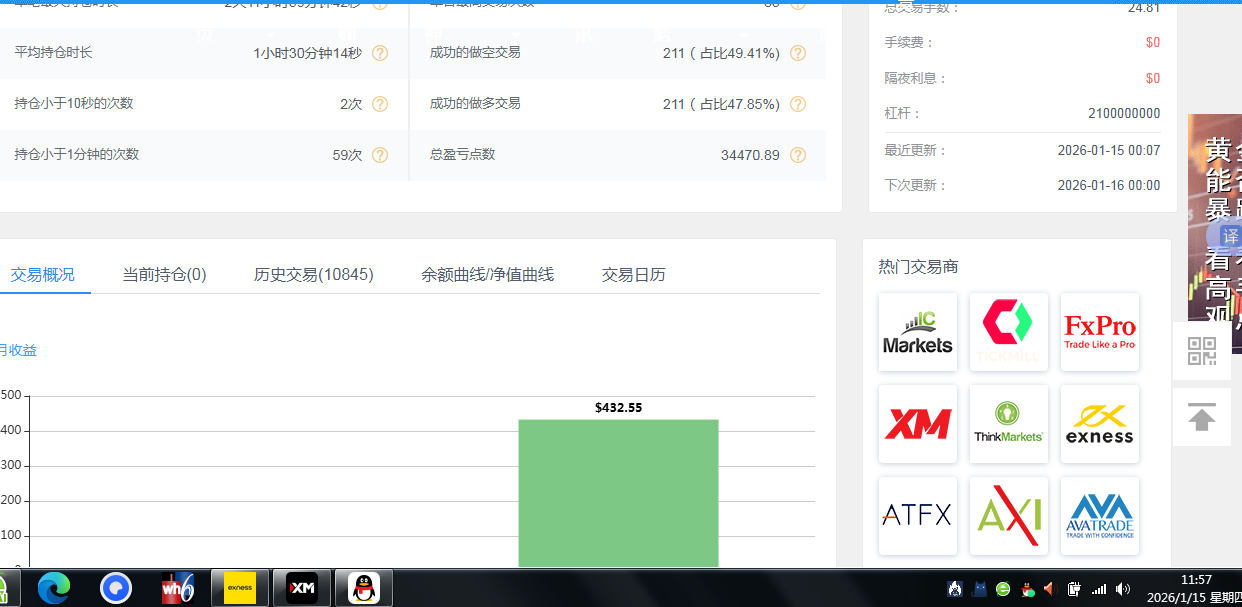Click the speaker volume icon in system tray

(1123, 589)
